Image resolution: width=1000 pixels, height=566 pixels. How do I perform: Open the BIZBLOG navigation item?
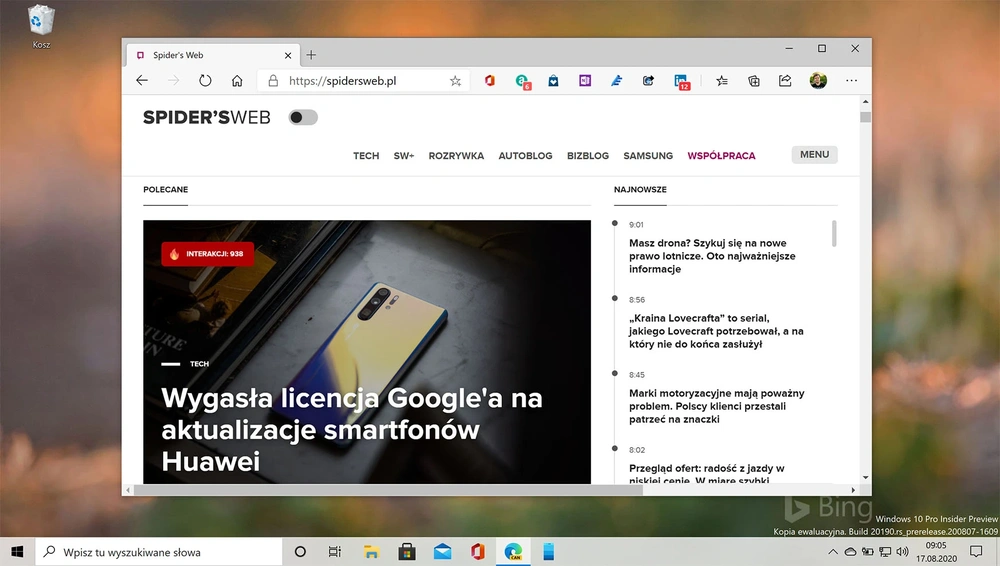[588, 156]
